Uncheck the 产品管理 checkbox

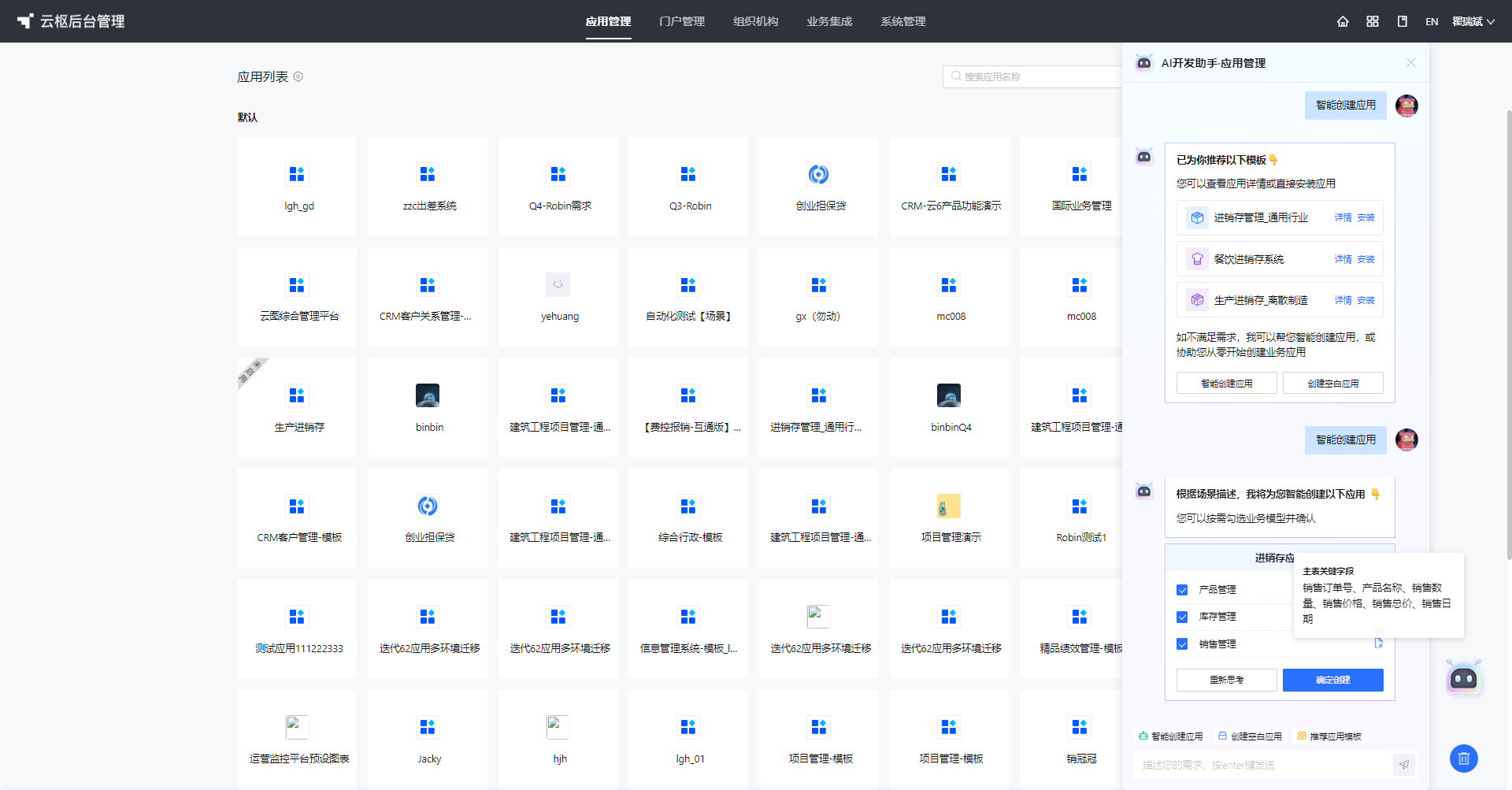tap(1182, 590)
